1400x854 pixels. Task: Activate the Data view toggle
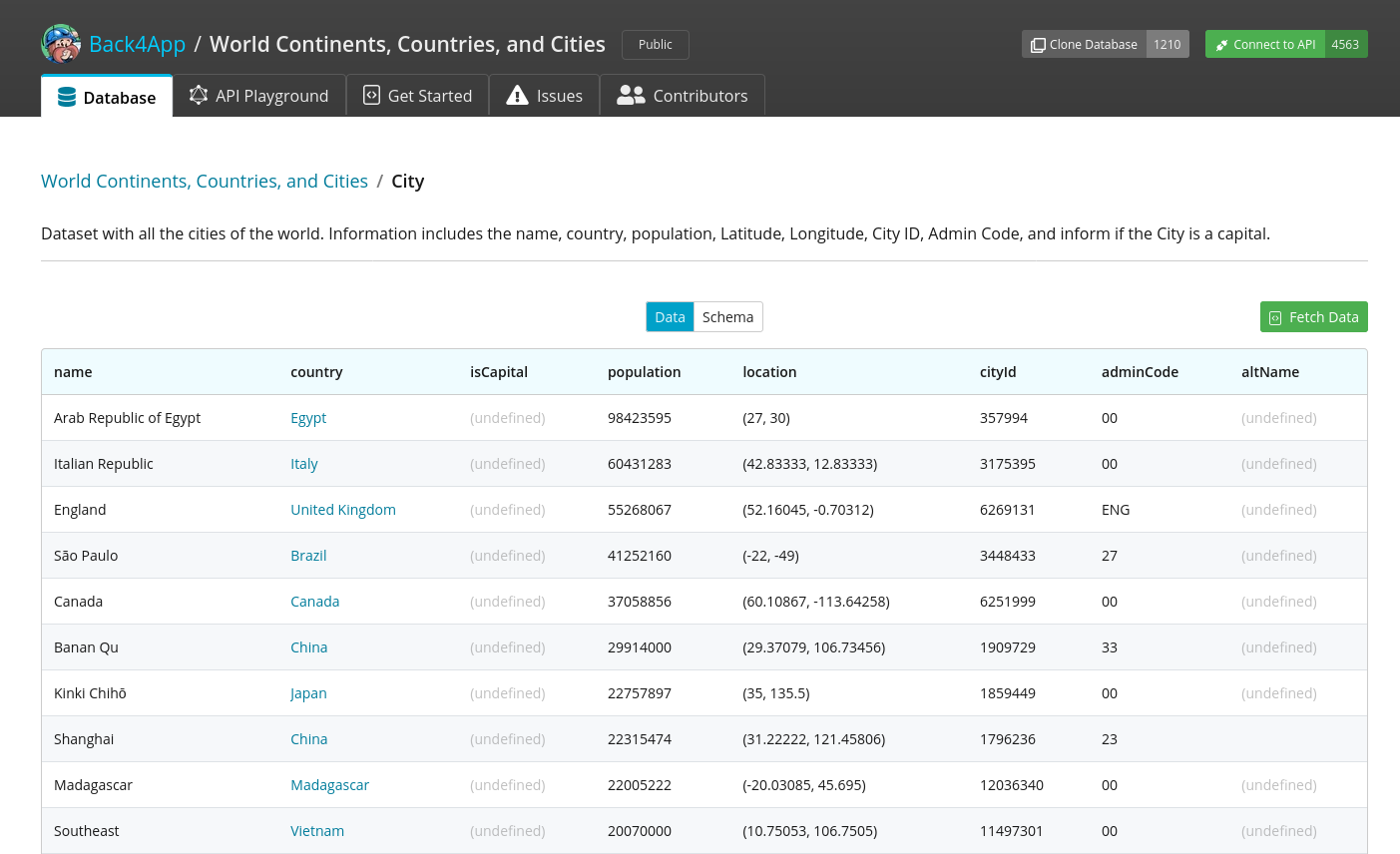(670, 316)
